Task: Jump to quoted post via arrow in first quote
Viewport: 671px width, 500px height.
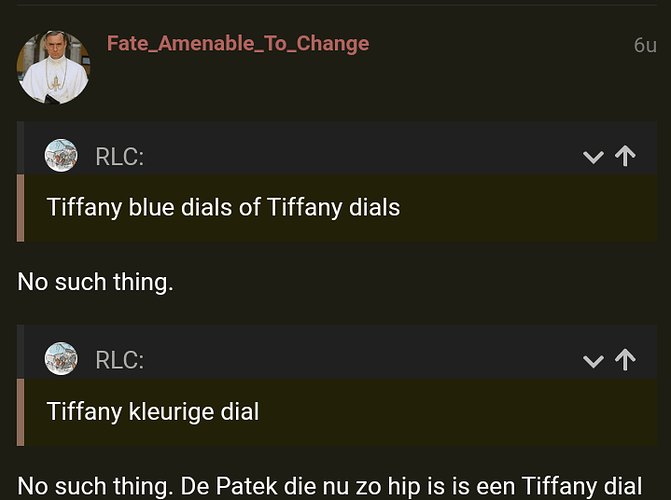Action: point(625,156)
